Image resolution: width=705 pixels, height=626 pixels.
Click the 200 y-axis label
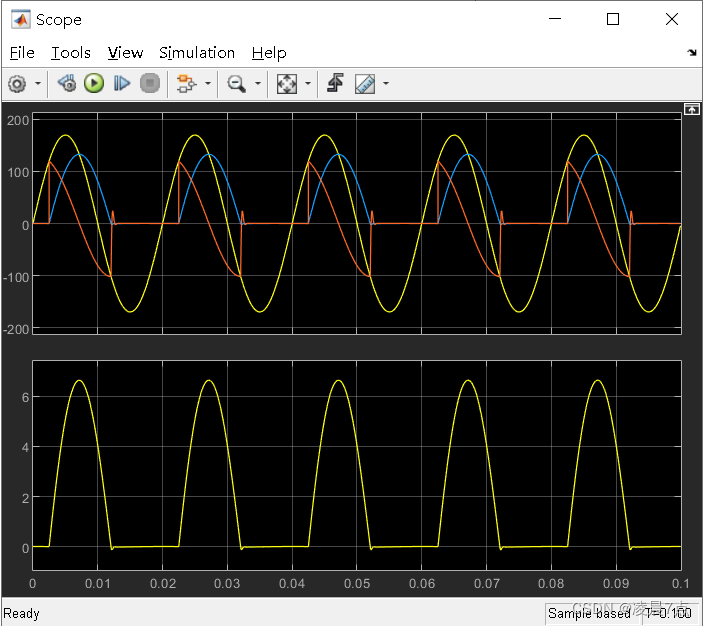point(18,121)
